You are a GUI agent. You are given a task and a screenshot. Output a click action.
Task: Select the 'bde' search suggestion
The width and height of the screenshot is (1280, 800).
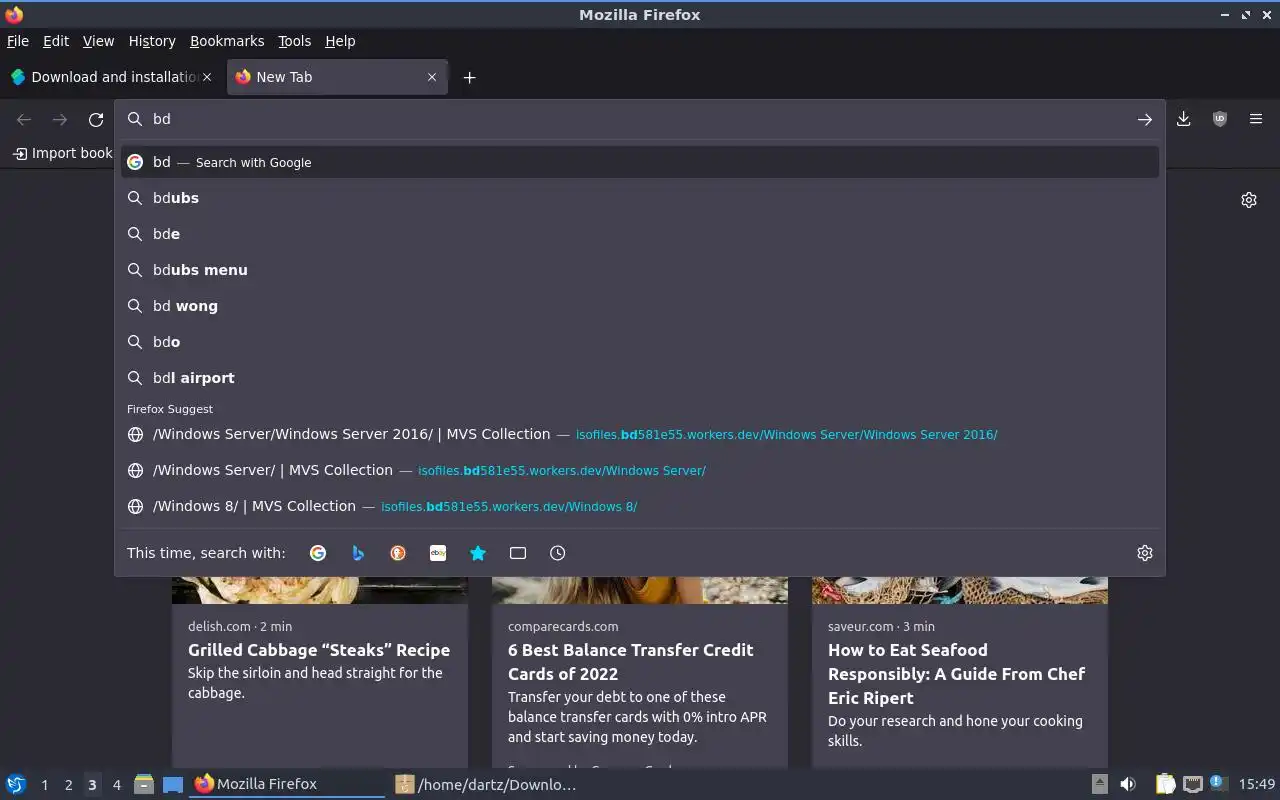640,234
